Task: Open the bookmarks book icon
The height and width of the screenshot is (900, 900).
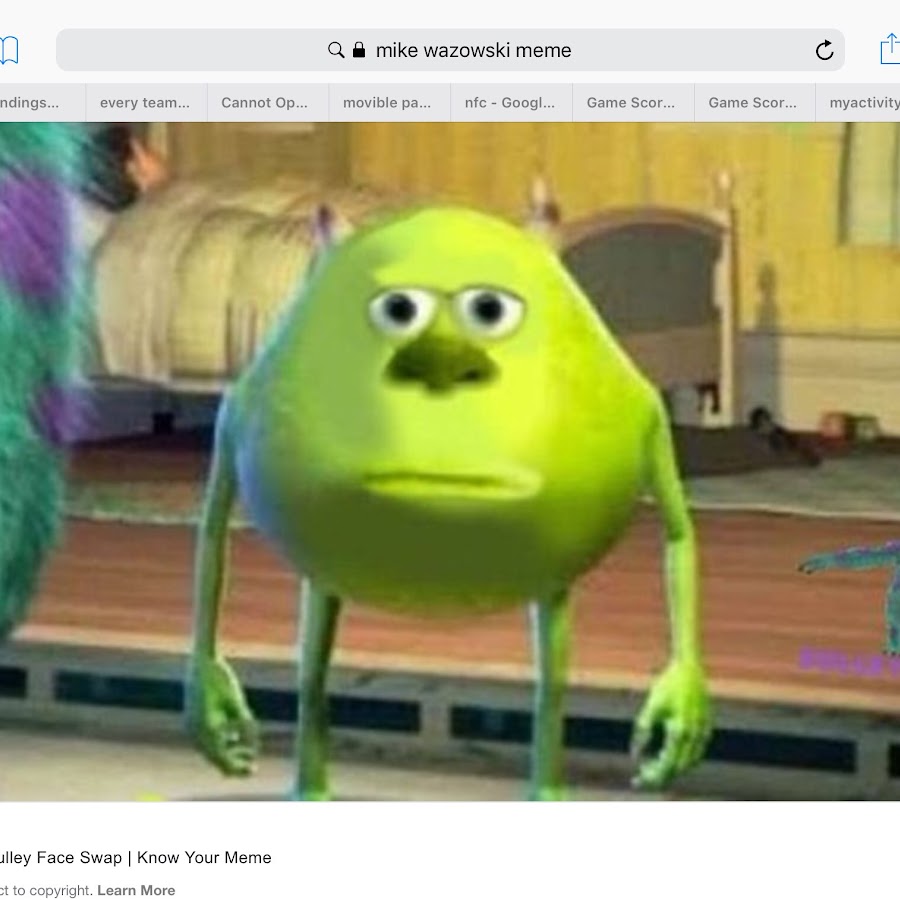Action: coord(9,51)
